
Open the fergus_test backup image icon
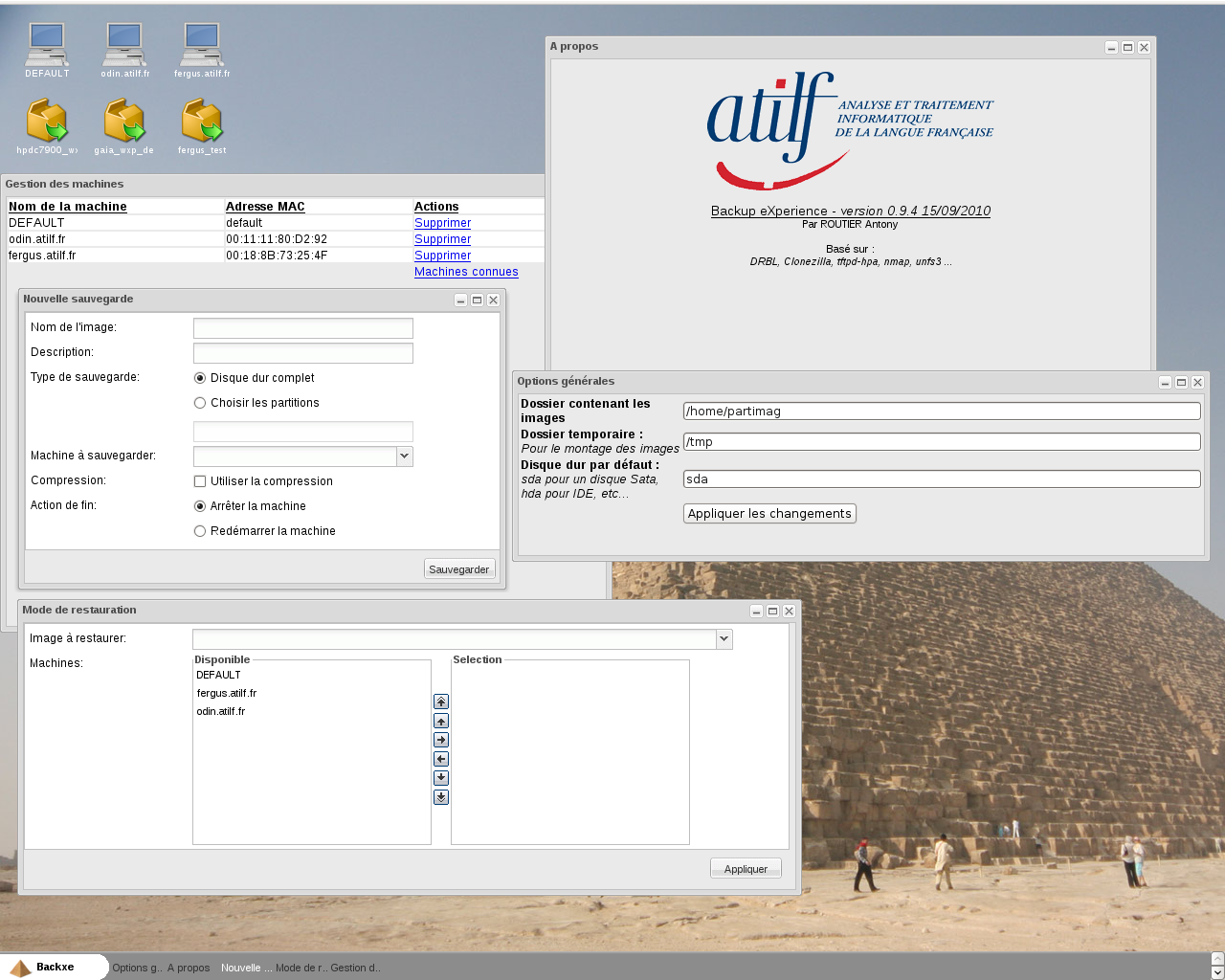click(x=202, y=122)
